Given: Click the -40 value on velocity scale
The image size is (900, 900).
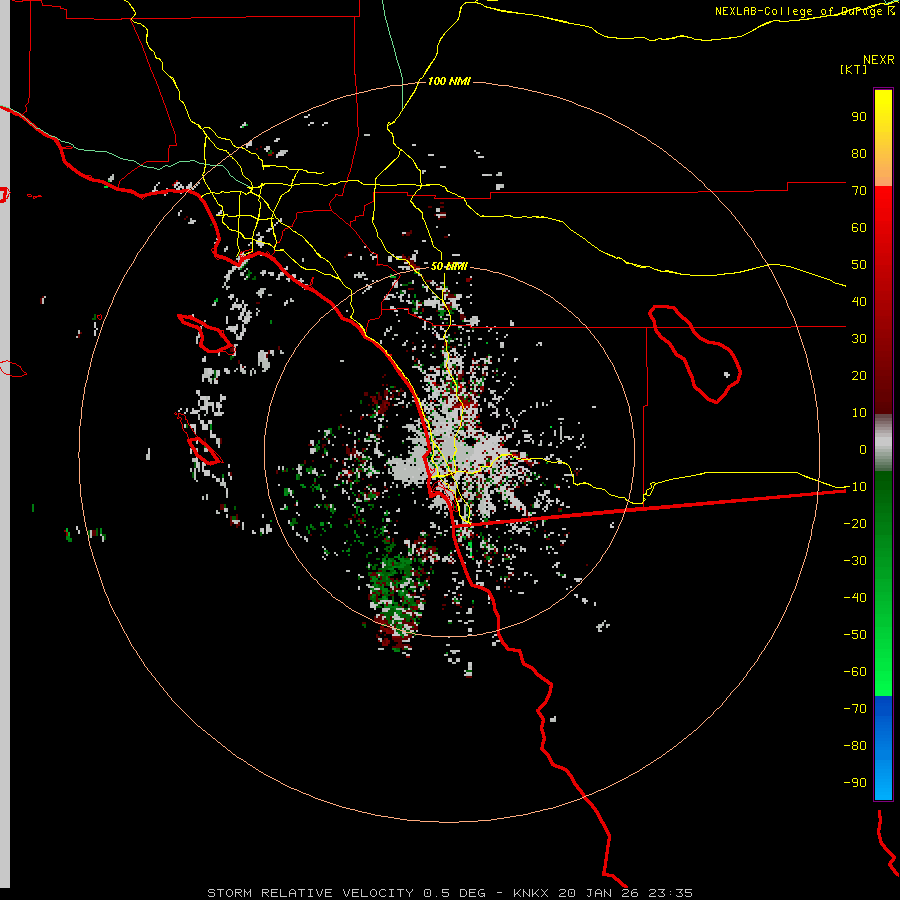Looking at the screenshot, I should pyautogui.click(x=855, y=598).
